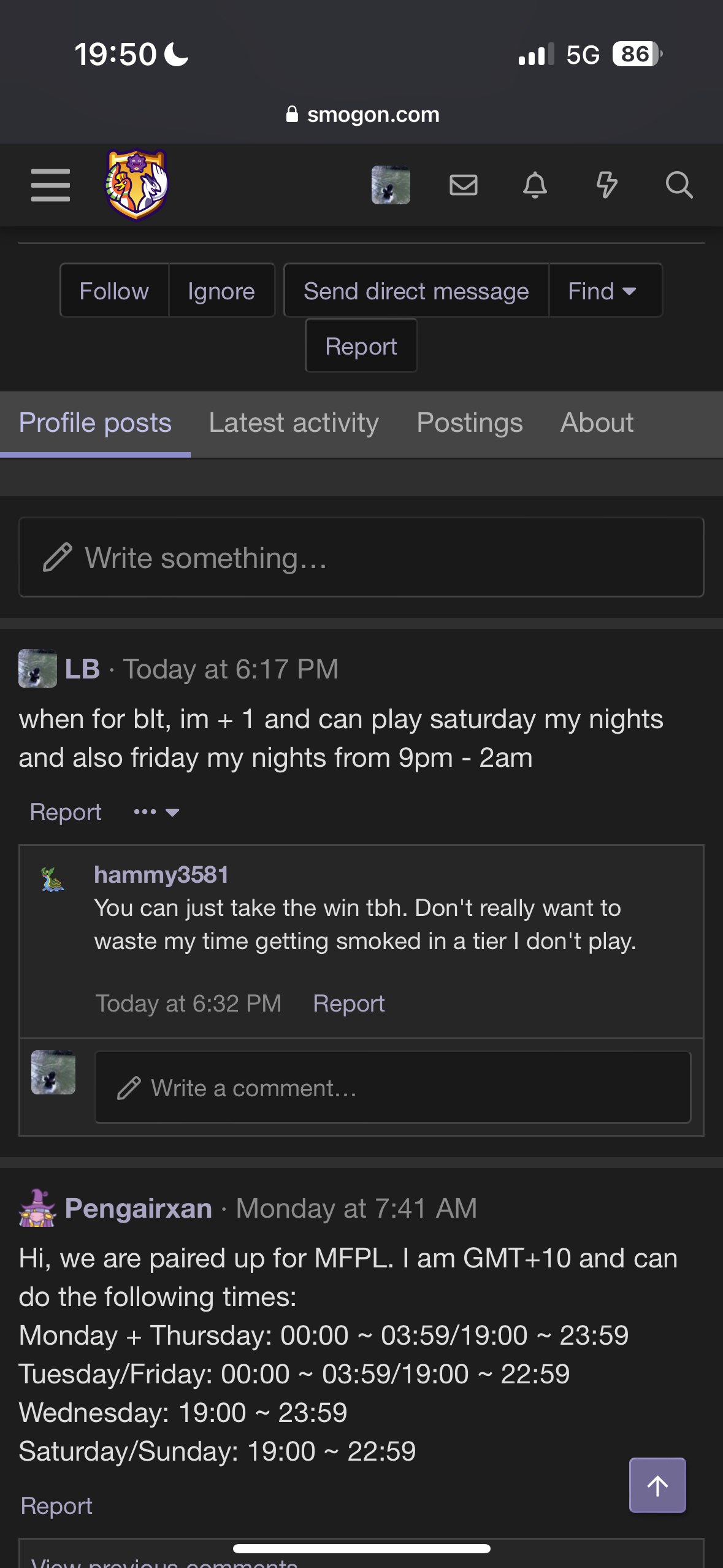The image size is (723, 1568).
Task: Click the Write something input field
Action: (361, 557)
